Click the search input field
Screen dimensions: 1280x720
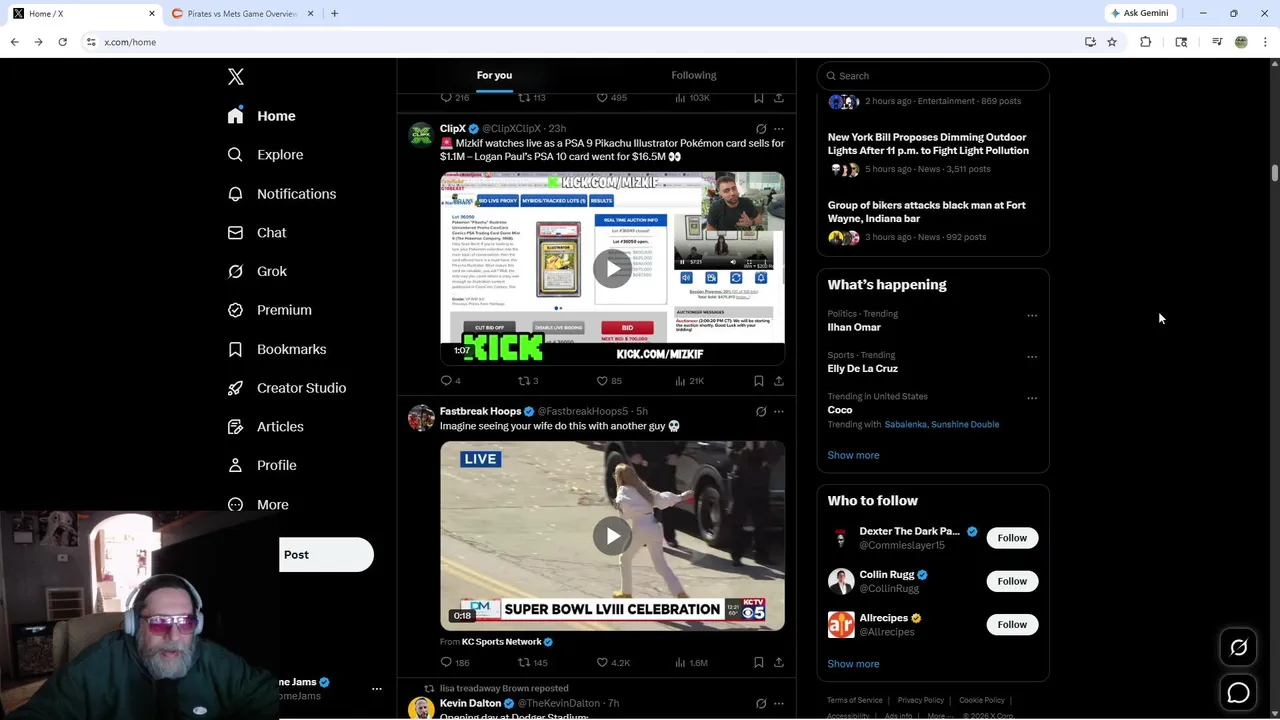(933, 76)
